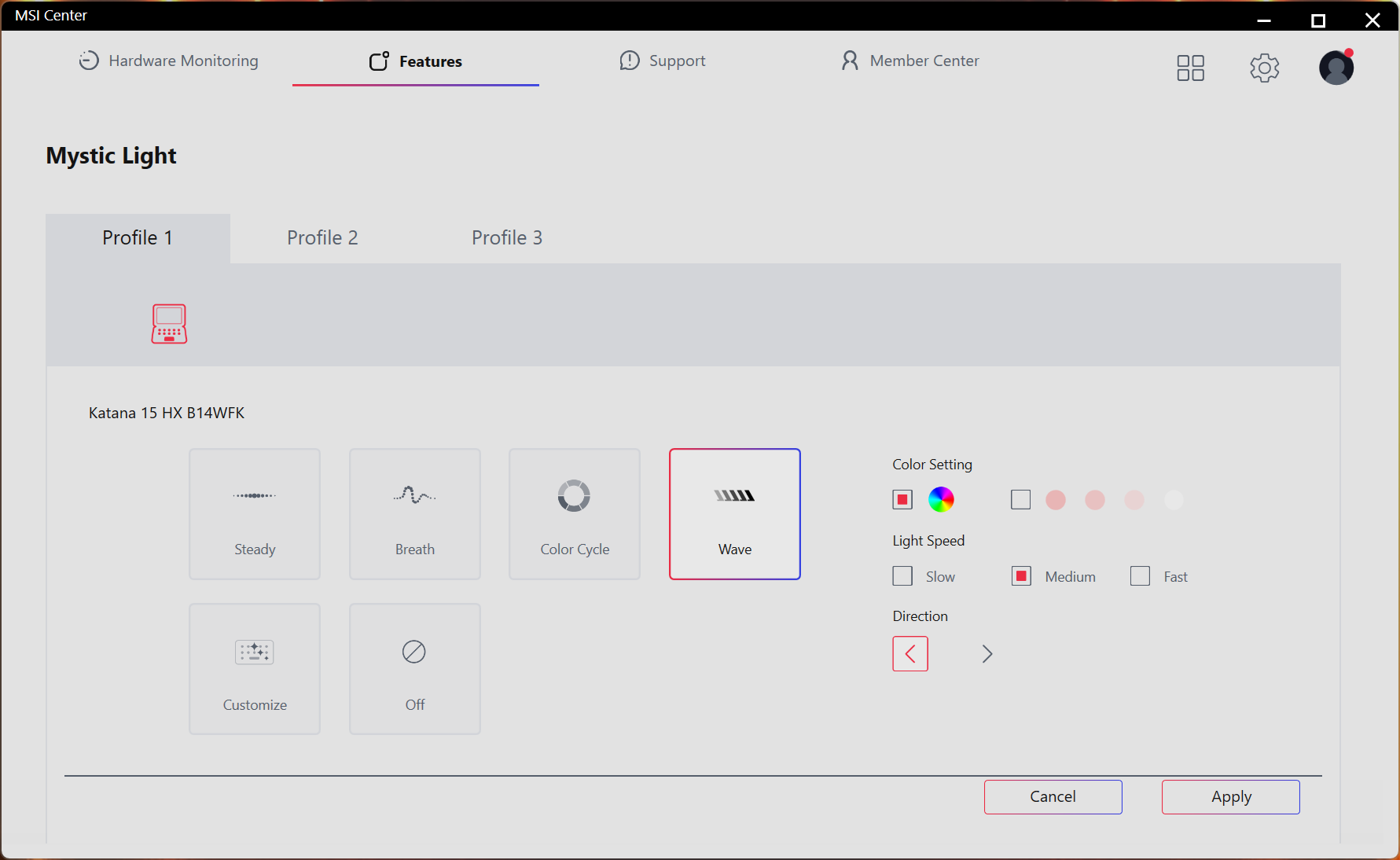Open the Customize lighting option
Image resolution: width=1400 pixels, height=860 pixels.
coord(255,669)
